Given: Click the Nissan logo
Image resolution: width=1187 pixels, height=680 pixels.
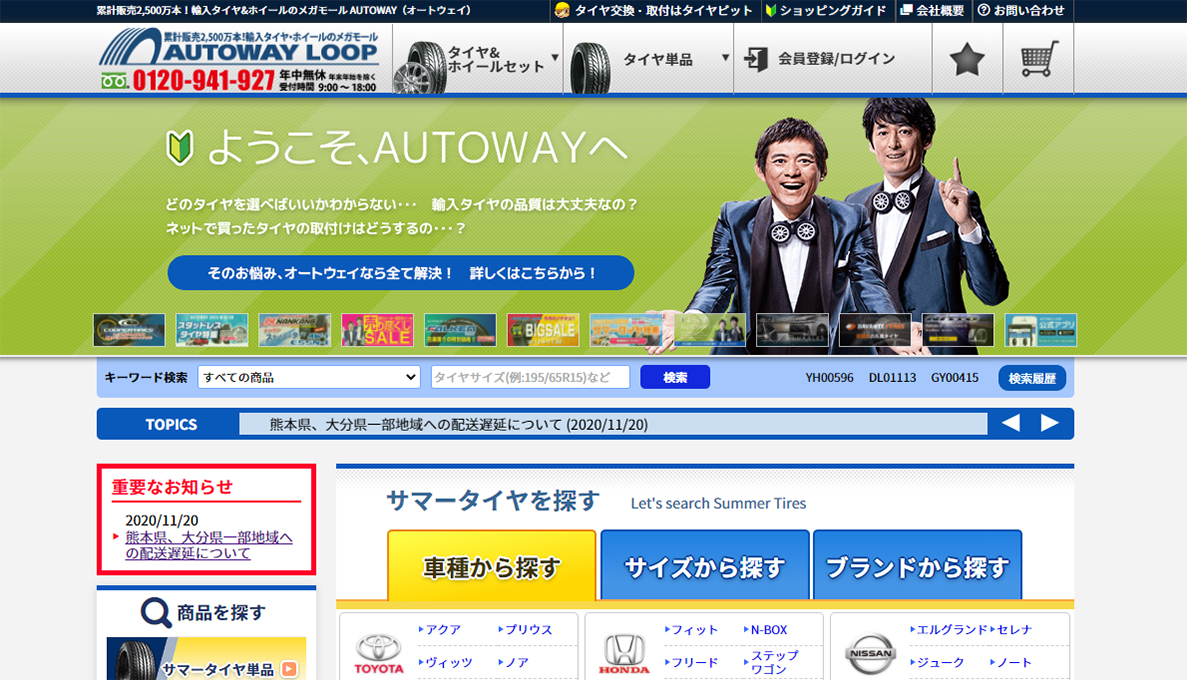Looking at the screenshot, I should [870, 653].
